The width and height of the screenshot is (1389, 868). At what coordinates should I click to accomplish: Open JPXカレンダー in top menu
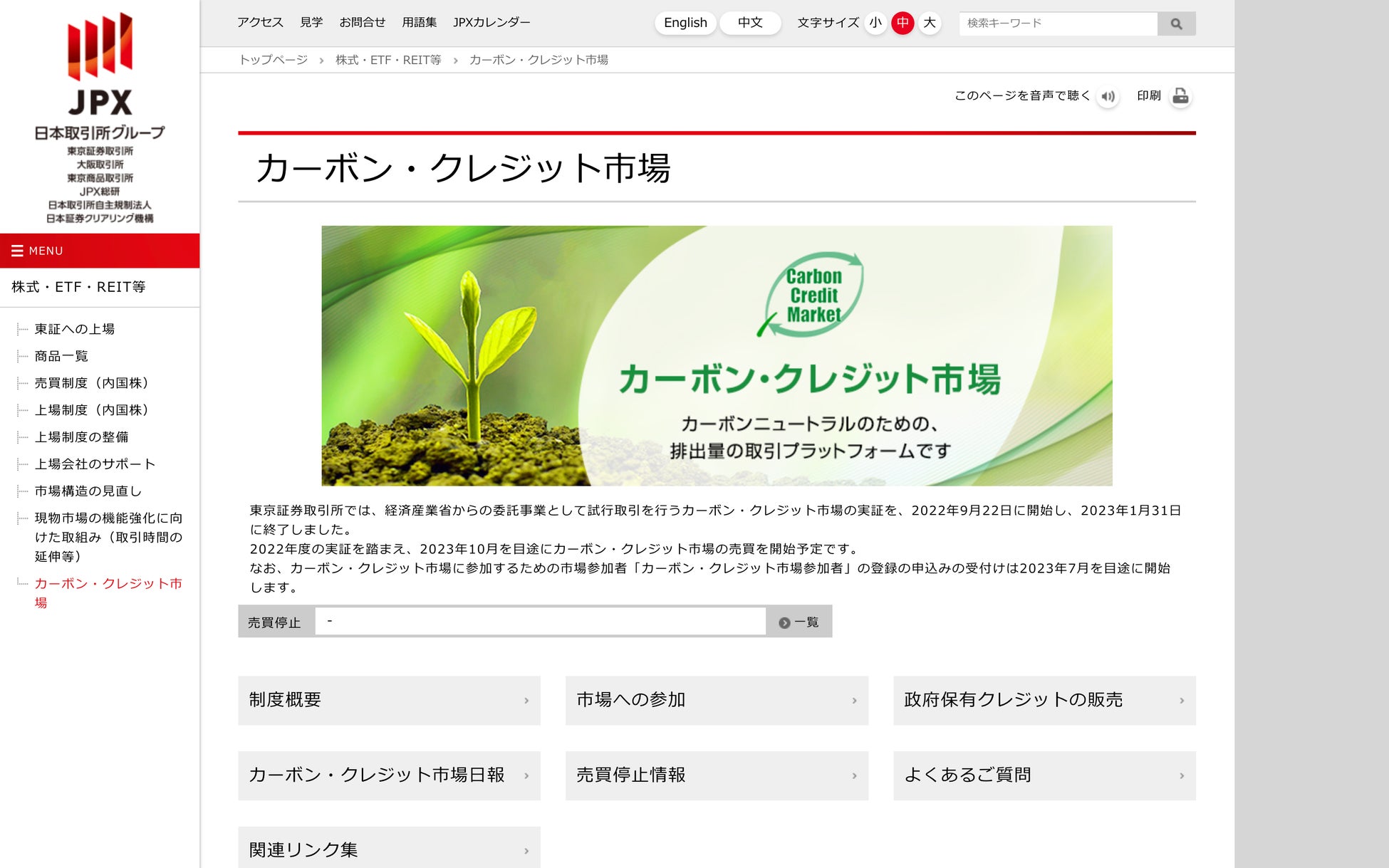click(491, 23)
